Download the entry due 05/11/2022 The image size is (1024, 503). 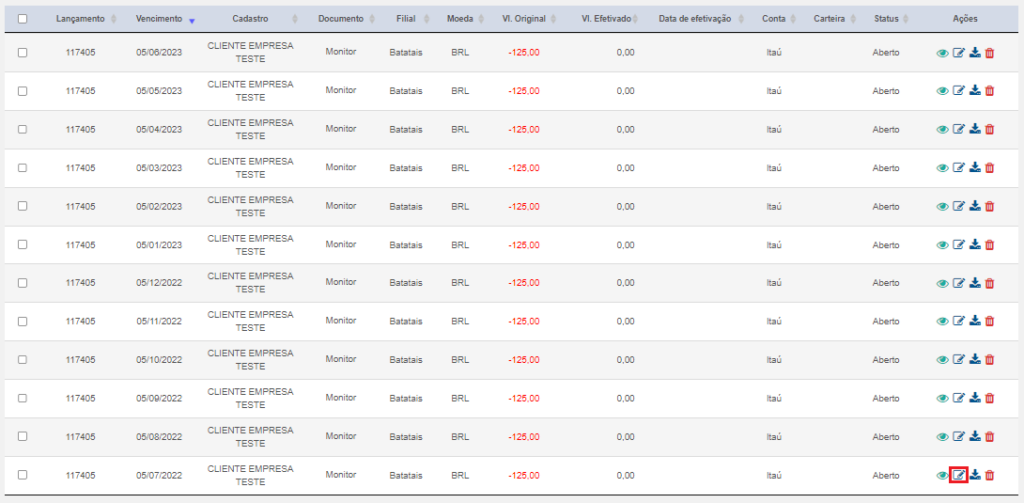975,321
